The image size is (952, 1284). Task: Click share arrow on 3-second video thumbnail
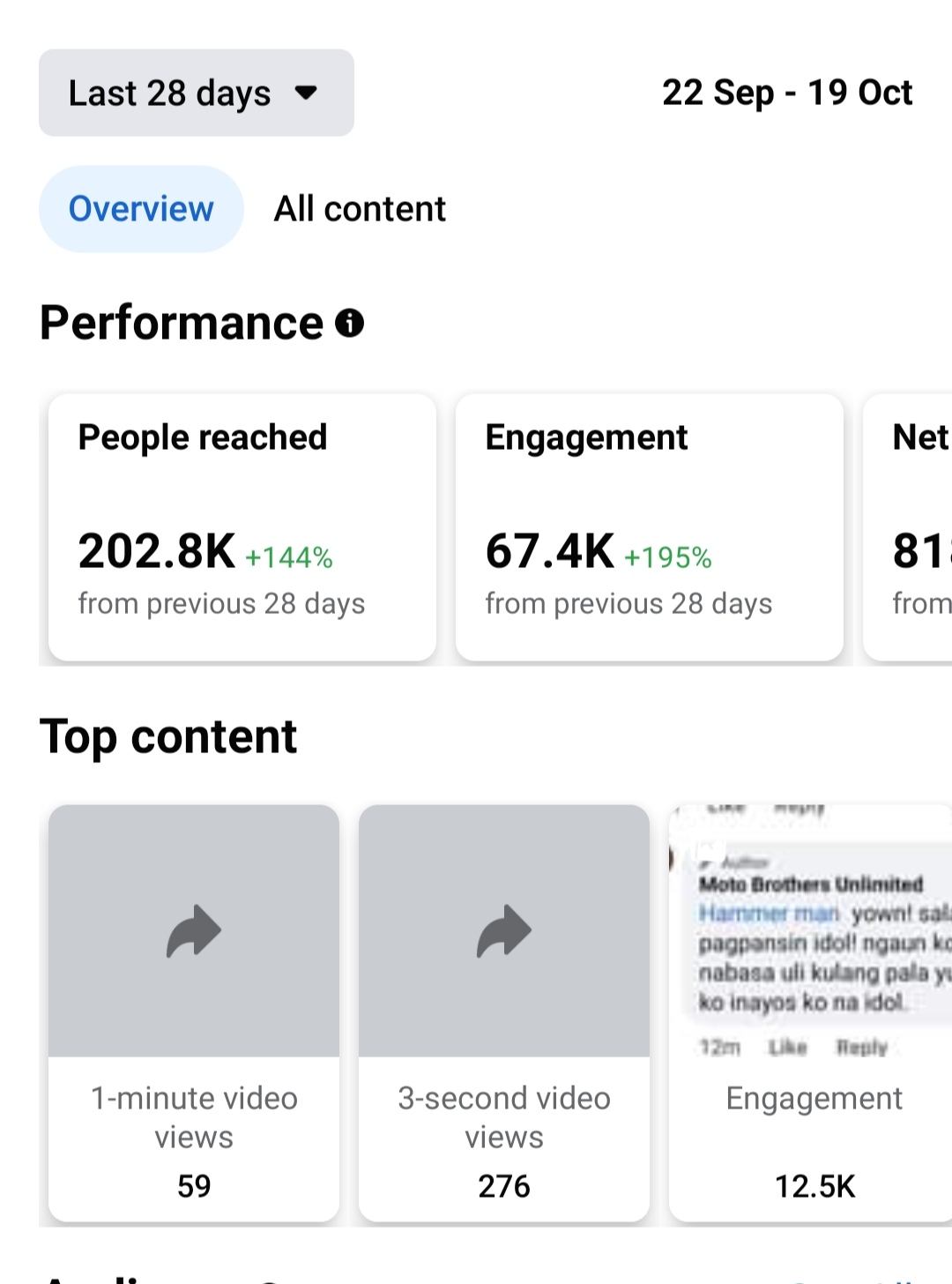click(x=504, y=931)
